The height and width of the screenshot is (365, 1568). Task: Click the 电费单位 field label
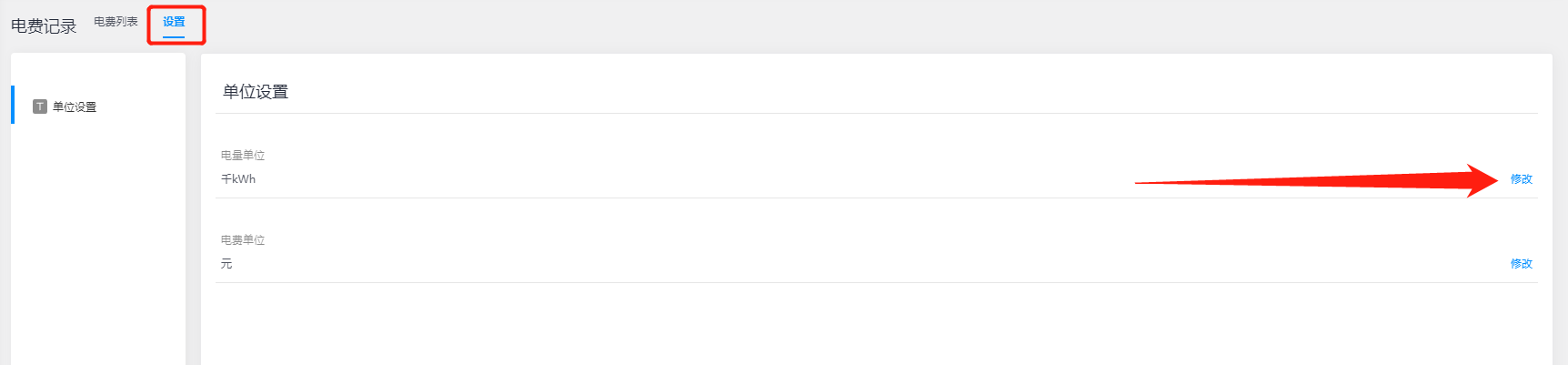click(243, 240)
